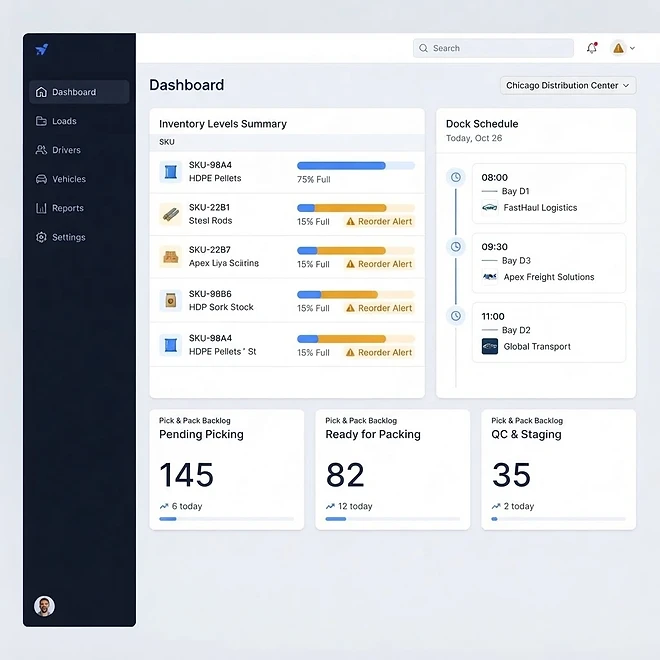The image size is (660, 660).
Task: Click Today, Oct 26 date text
Action: click(x=474, y=138)
